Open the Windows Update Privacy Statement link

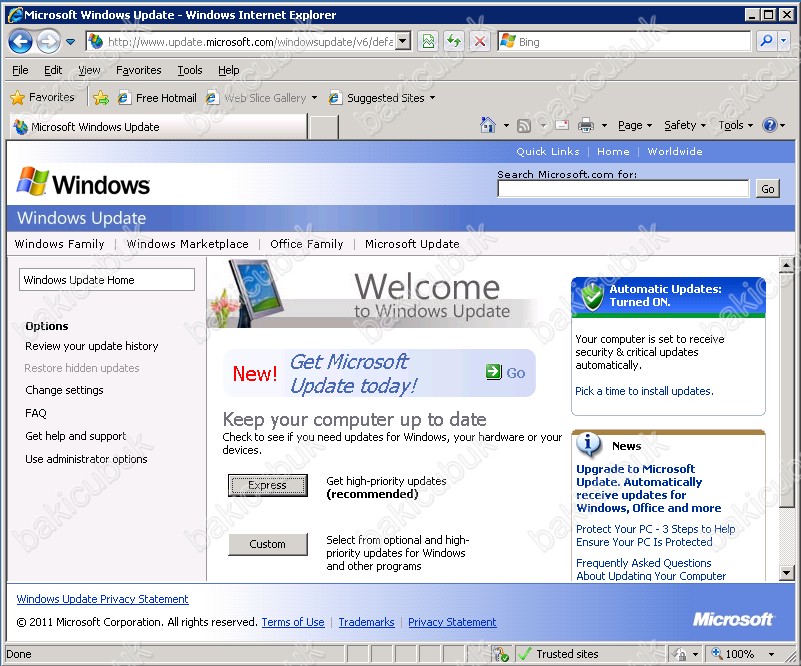click(x=103, y=599)
